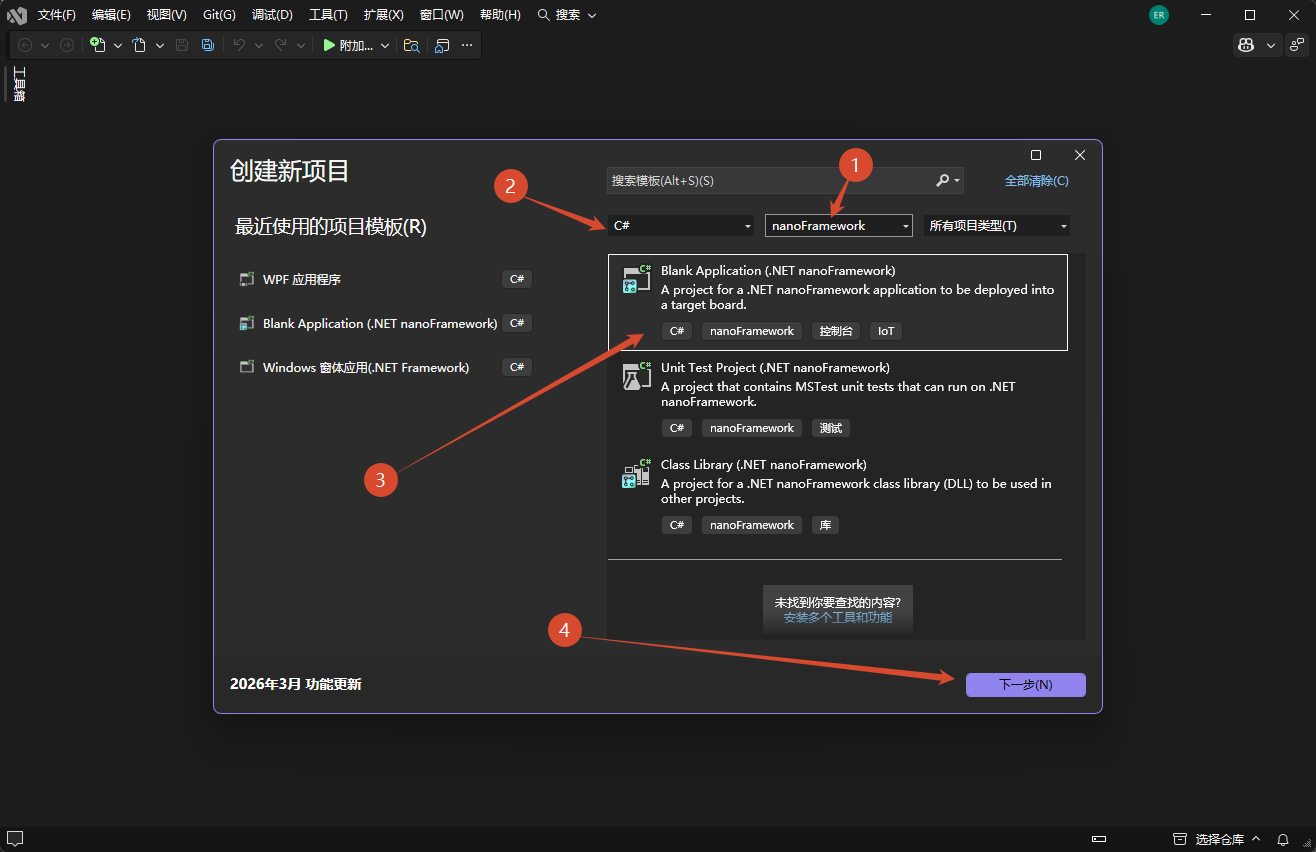Click the window layout icon in toolbar
1316x852 pixels.
(x=442, y=45)
